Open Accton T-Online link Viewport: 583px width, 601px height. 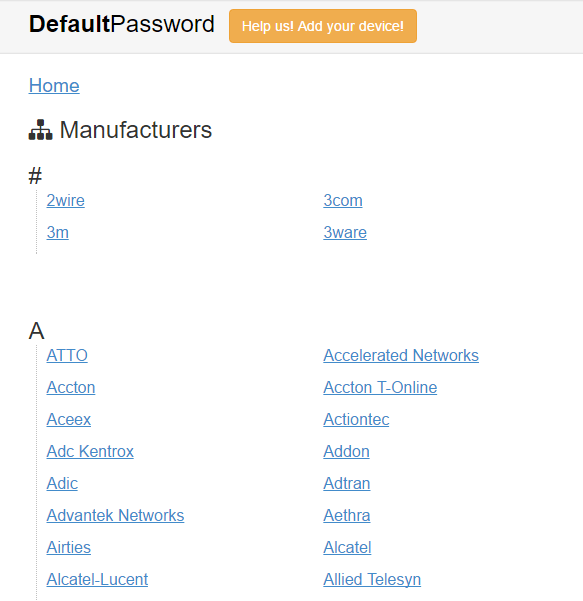tap(380, 388)
